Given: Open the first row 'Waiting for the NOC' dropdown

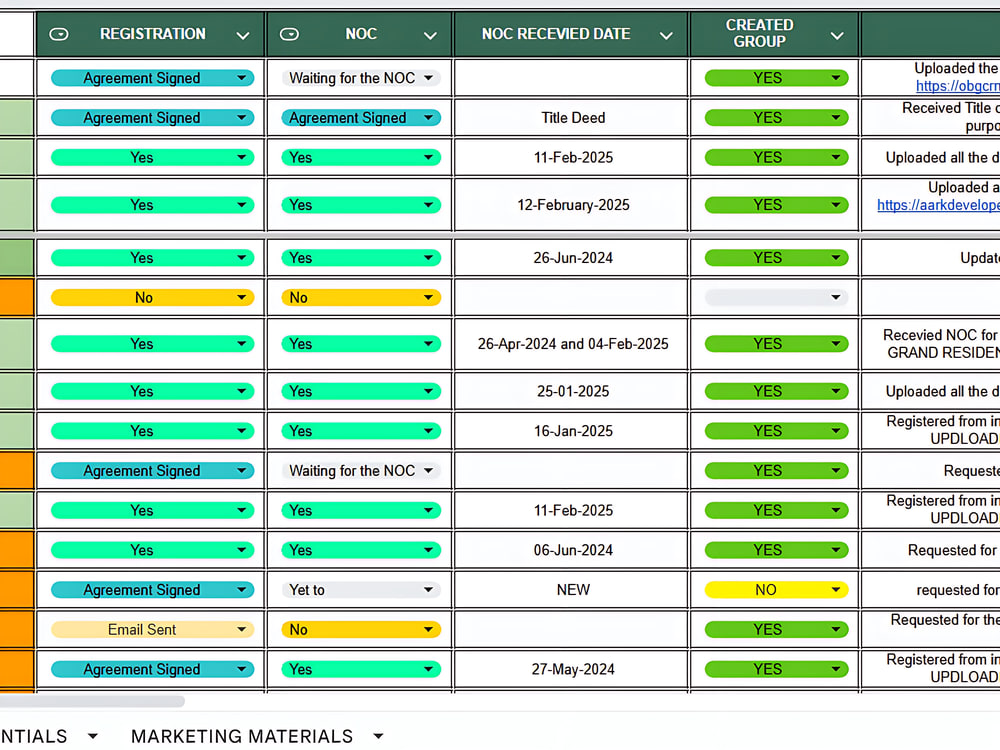Looking at the screenshot, I should click(361, 78).
